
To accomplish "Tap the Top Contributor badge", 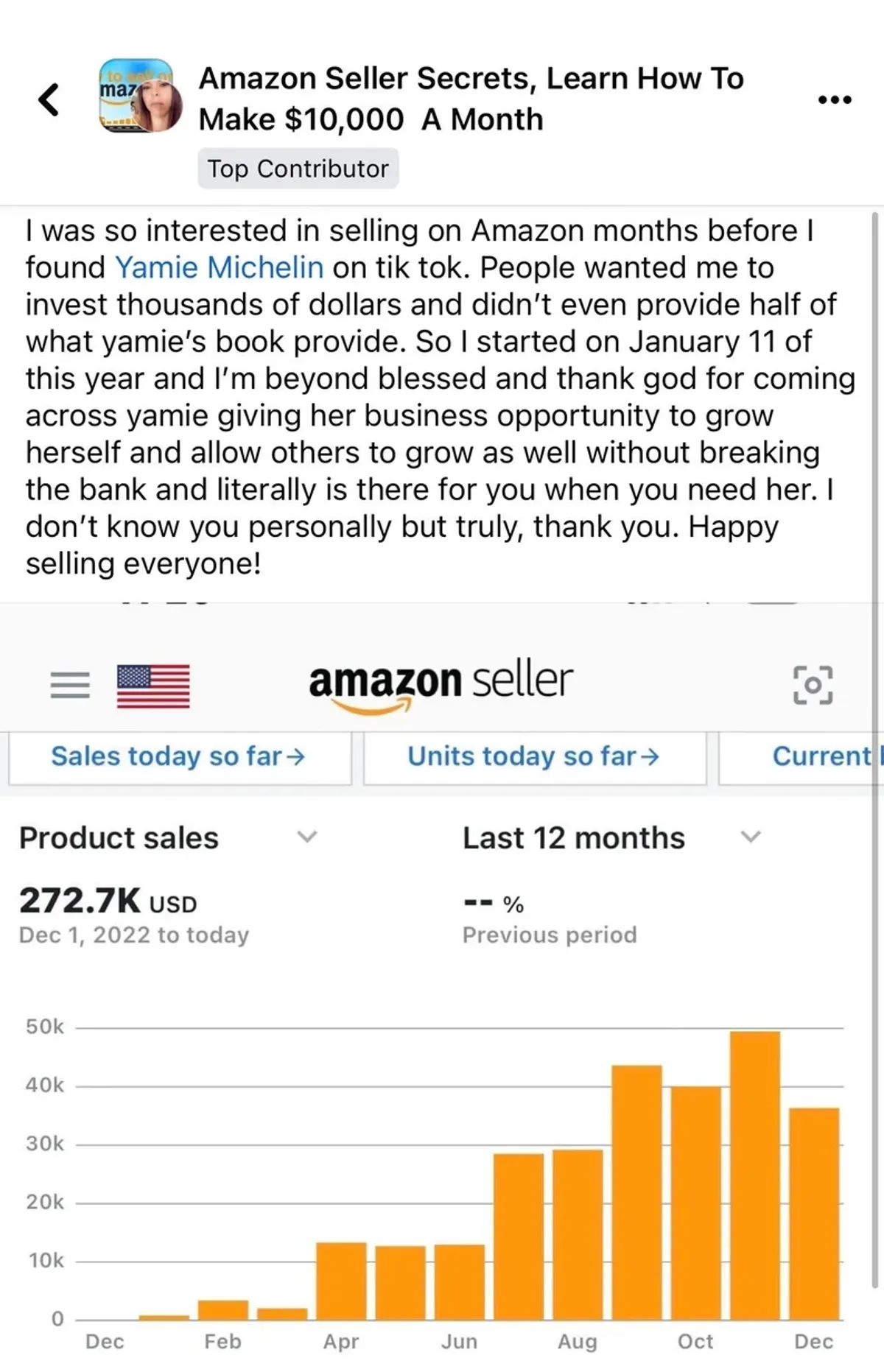I will pyautogui.click(x=298, y=169).
